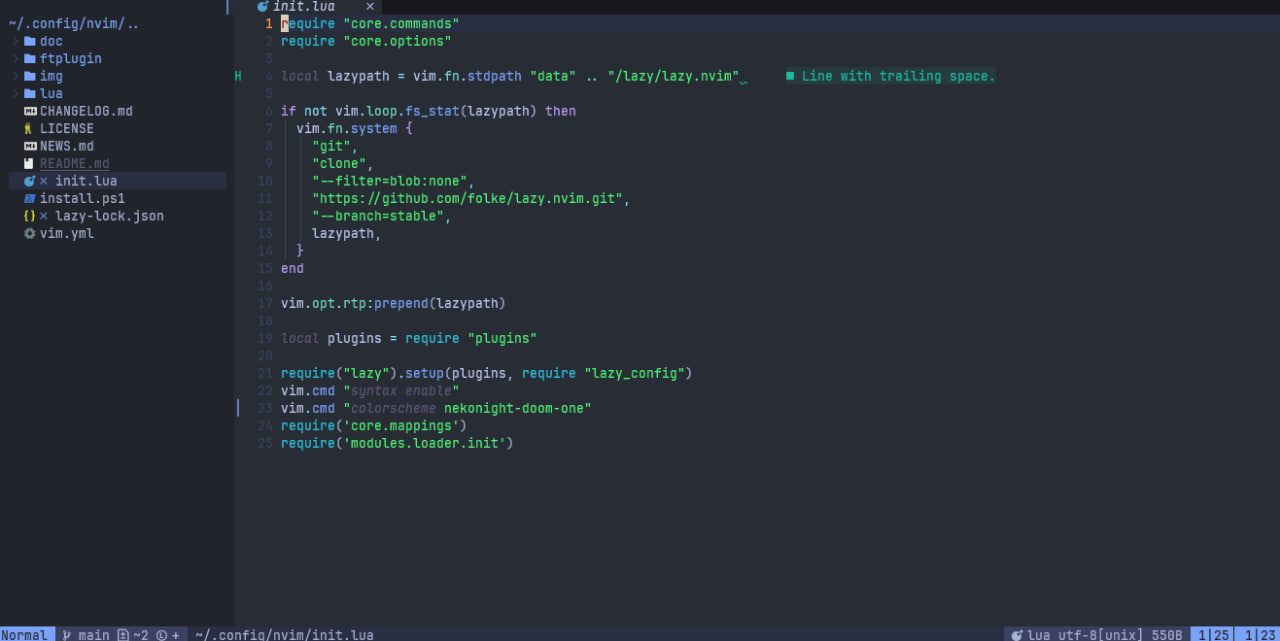Screen dimensions: 1280x641
Task: Click the git status mark beside init.lua in tree
Action: (x=44, y=181)
